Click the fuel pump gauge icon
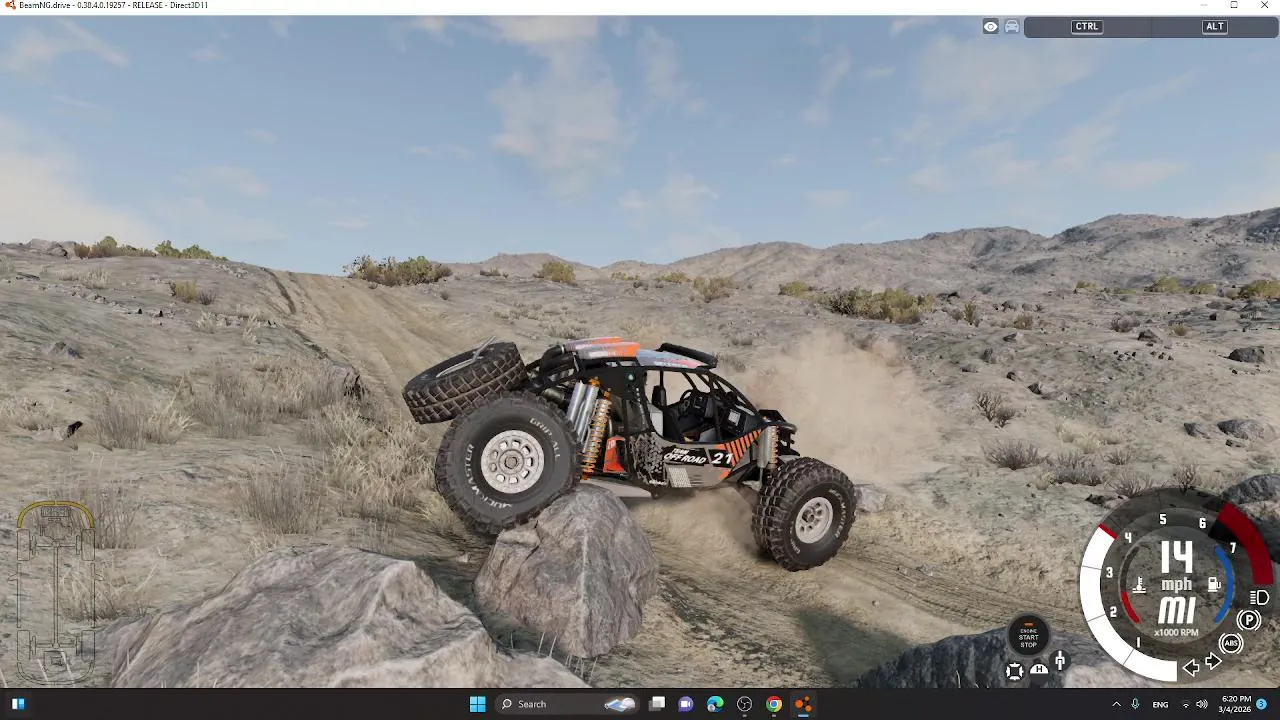The height and width of the screenshot is (720, 1280). pyautogui.click(x=1214, y=584)
